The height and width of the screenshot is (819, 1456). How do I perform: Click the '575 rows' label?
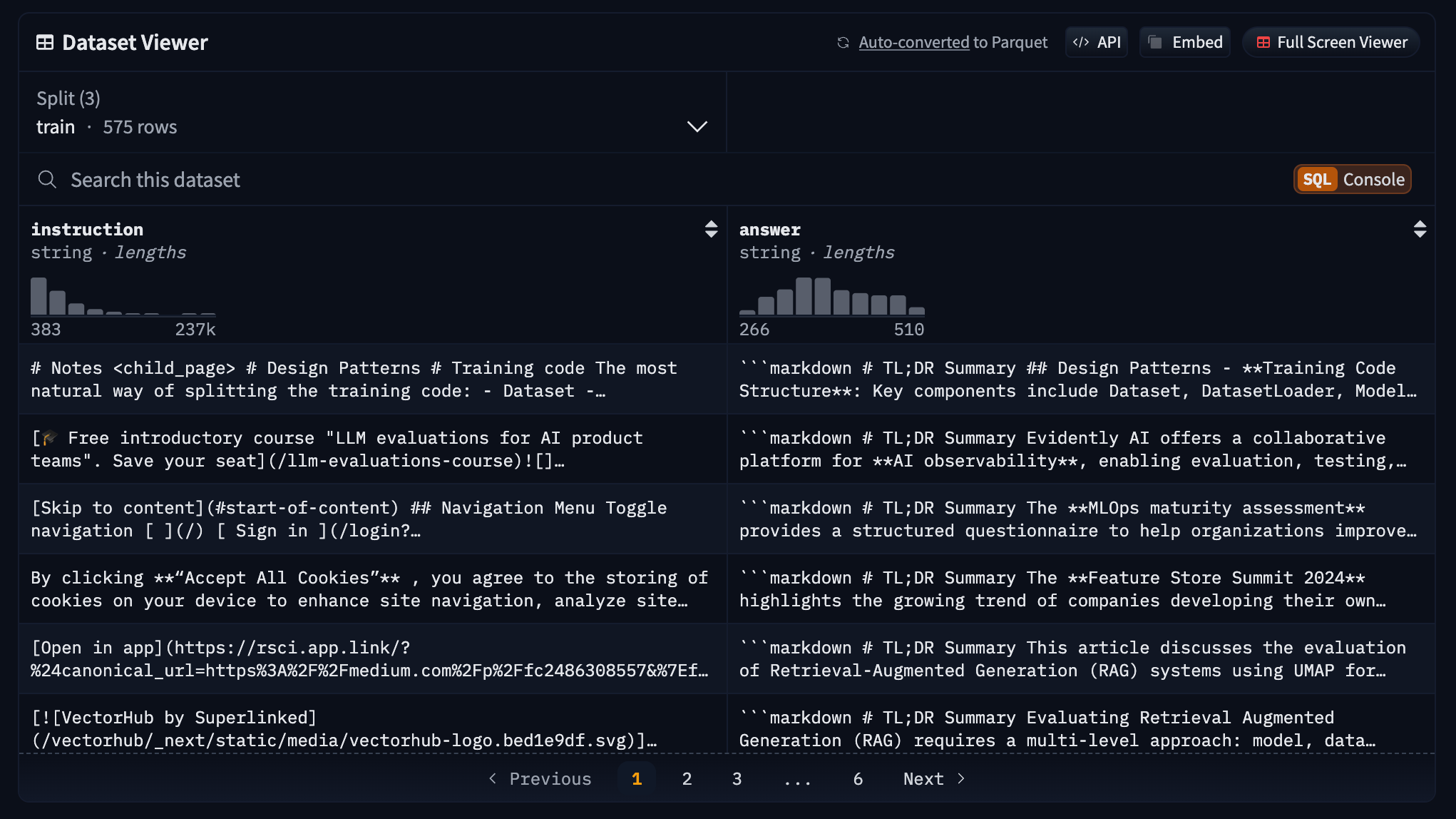(x=140, y=127)
